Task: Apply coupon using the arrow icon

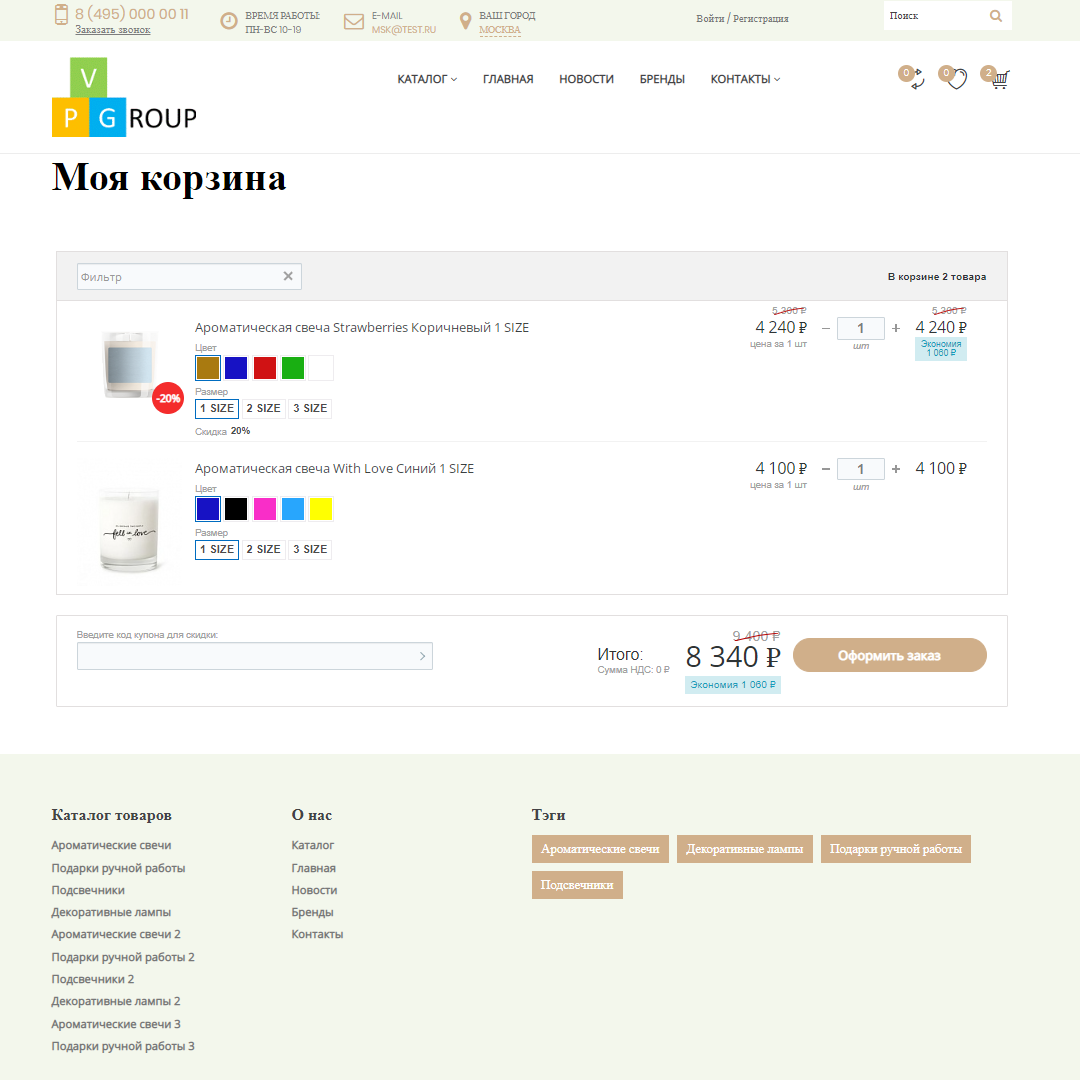Action: [422, 656]
